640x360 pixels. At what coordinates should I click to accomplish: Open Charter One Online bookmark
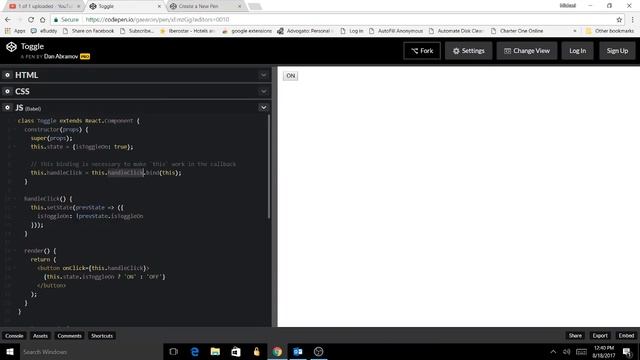tap(517, 31)
